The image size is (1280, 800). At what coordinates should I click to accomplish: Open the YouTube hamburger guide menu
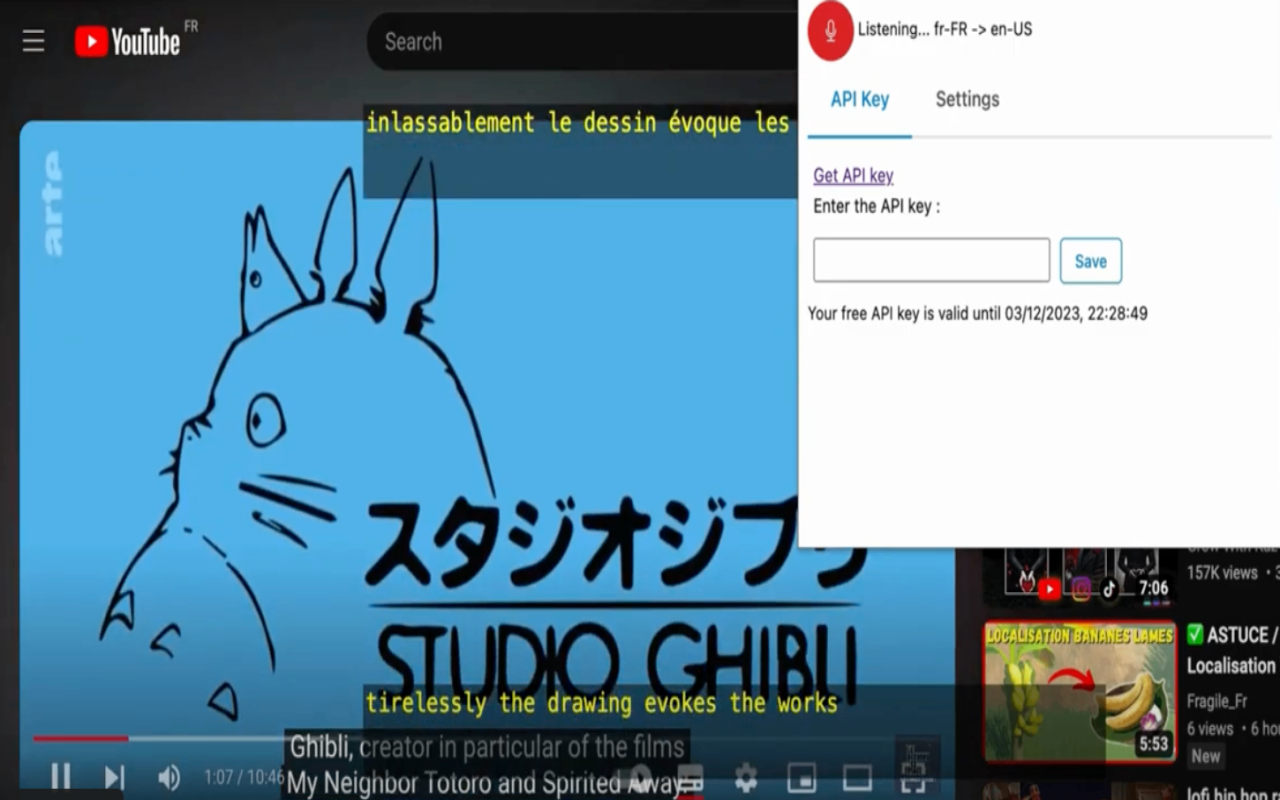pyautogui.click(x=33, y=41)
